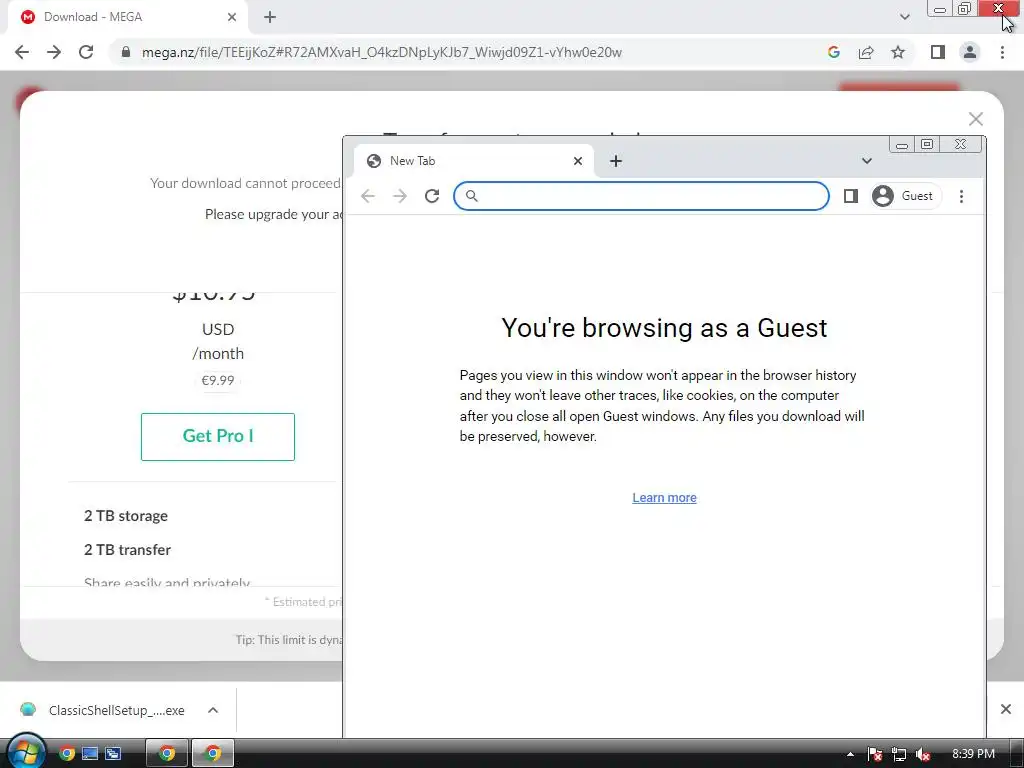The height and width of the screenshot is (768, 1024).
Task: Click the magnifier icon in Guest omnibox
Action: [x=472, y=196]
